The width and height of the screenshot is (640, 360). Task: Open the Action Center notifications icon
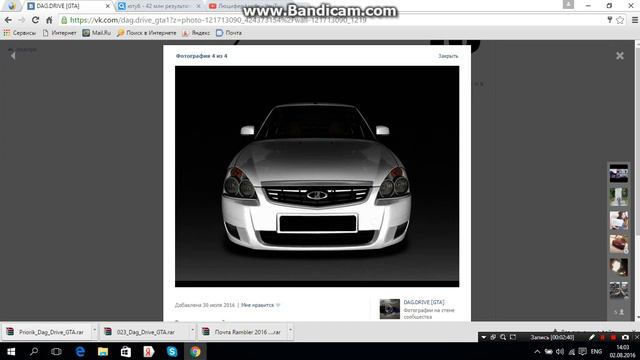[582, 351]
